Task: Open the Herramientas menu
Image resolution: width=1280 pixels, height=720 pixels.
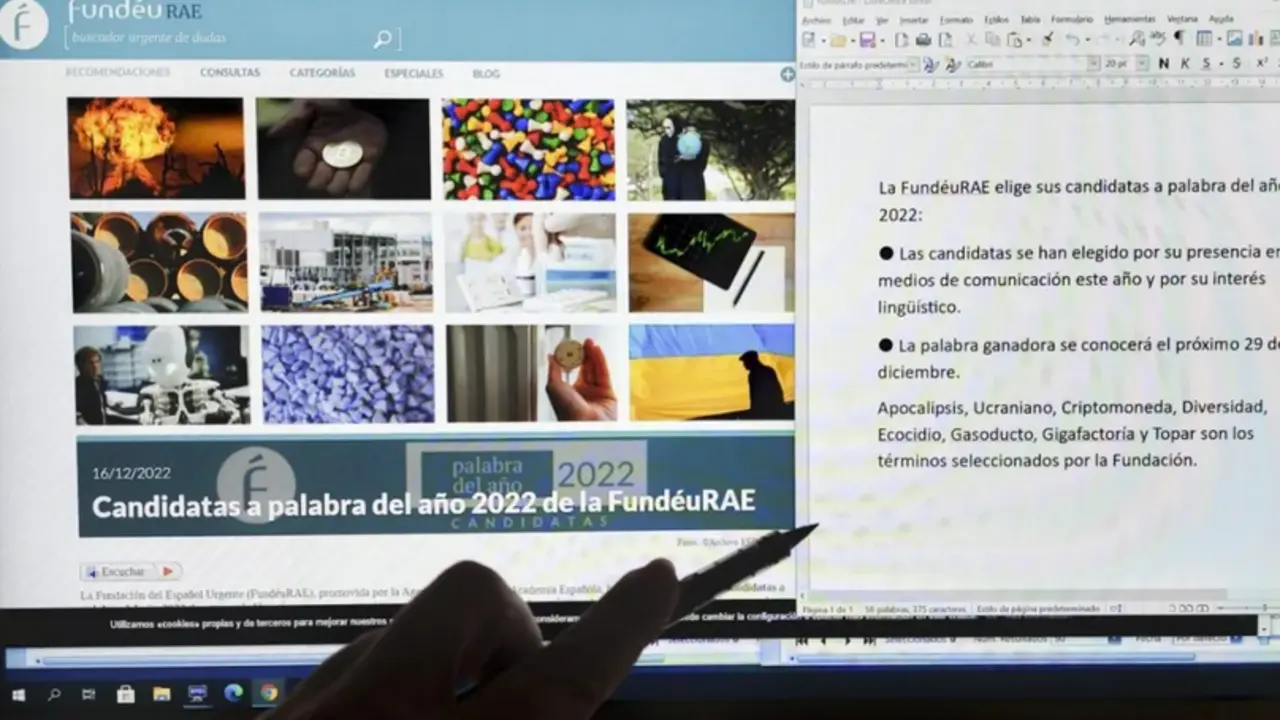Action: (x=1129, y=19)
